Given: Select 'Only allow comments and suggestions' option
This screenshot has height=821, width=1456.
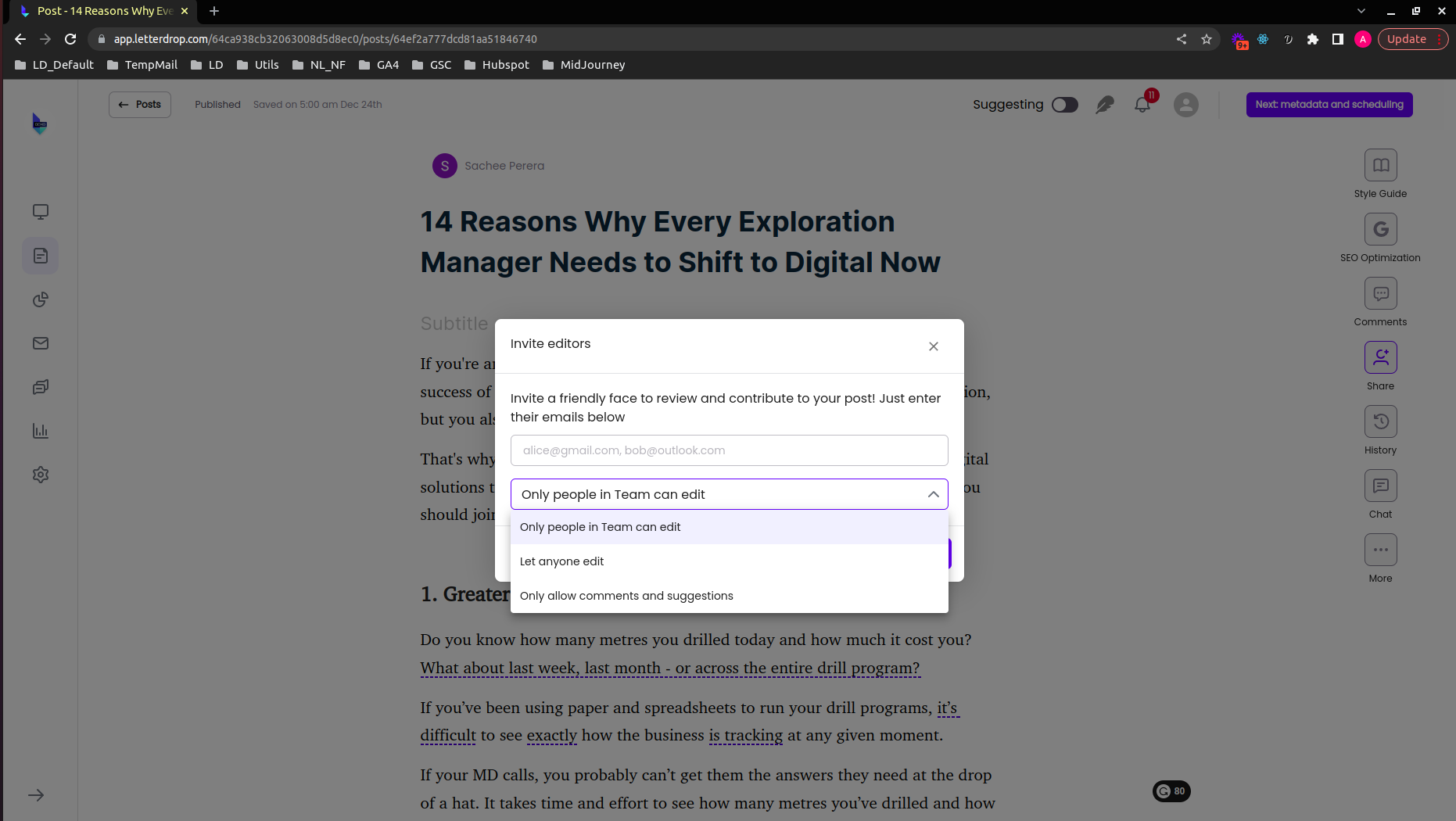Looking at the screenshot, I should click(x=730, y=596).
